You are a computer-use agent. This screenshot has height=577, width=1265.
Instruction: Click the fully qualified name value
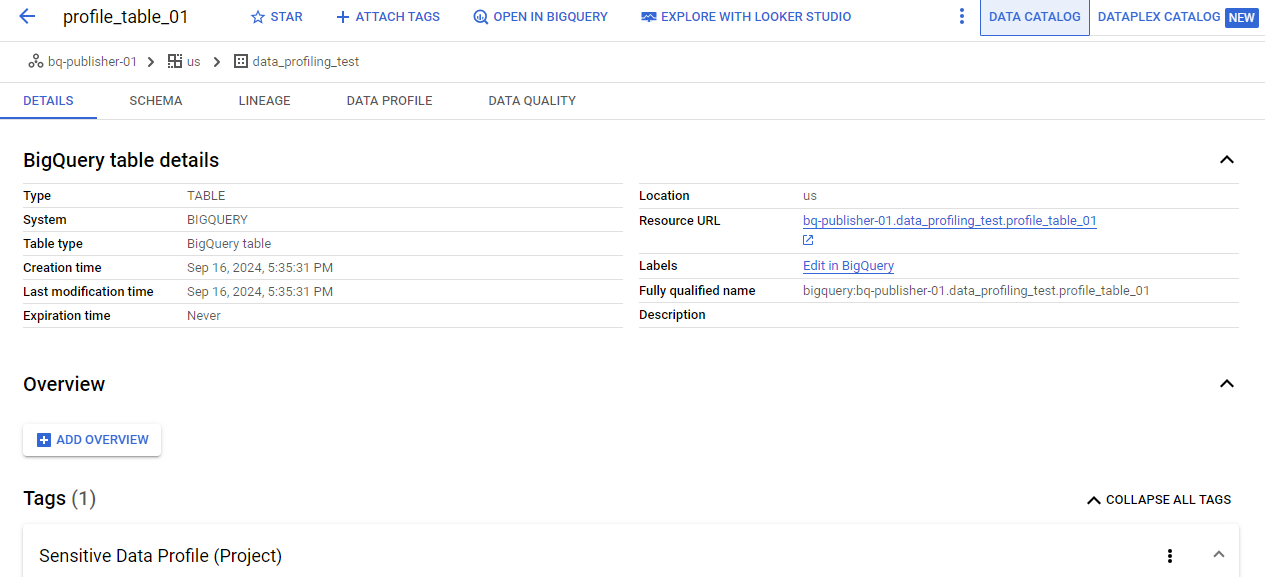[x=976, y=291]
